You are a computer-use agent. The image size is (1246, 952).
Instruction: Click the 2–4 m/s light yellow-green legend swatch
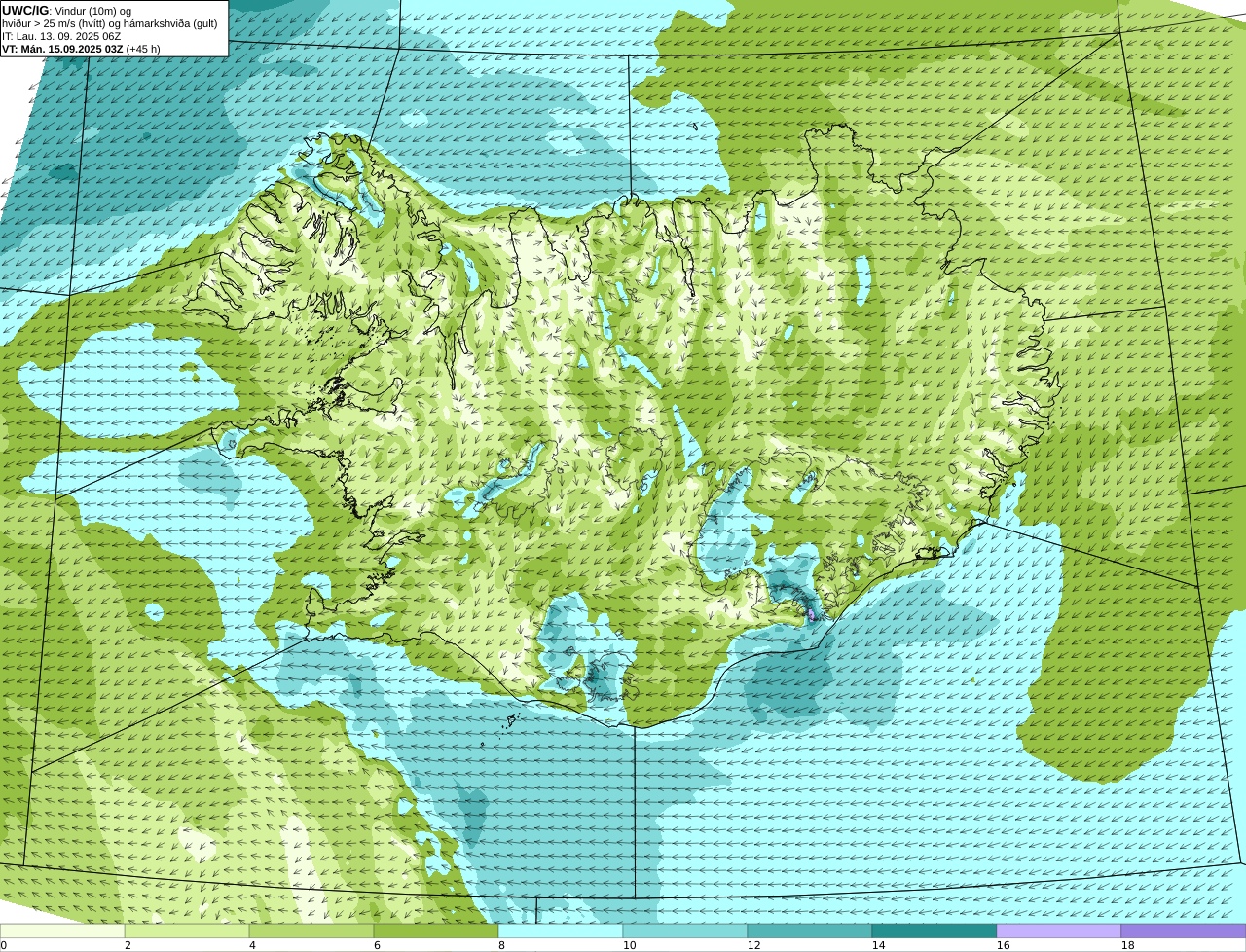click(187, 932)
